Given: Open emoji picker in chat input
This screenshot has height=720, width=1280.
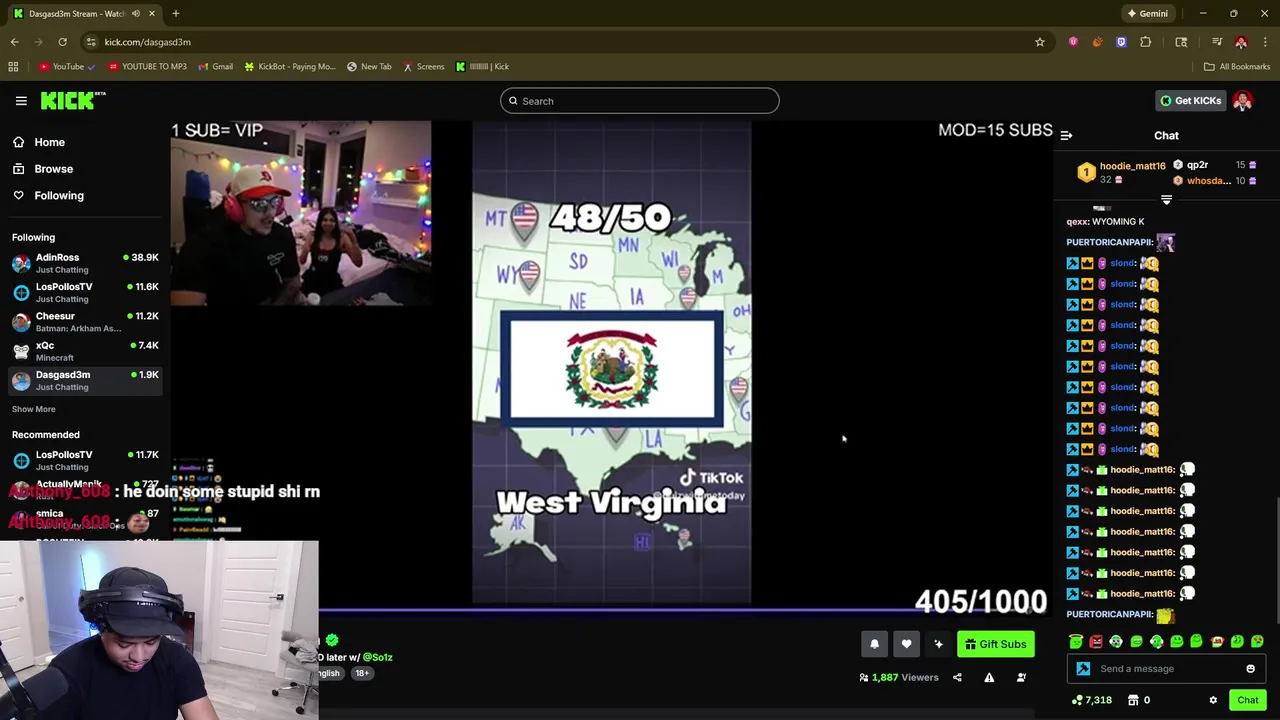Looking at the screenshot, I should pyautogui.click(x=1250, y=669).
